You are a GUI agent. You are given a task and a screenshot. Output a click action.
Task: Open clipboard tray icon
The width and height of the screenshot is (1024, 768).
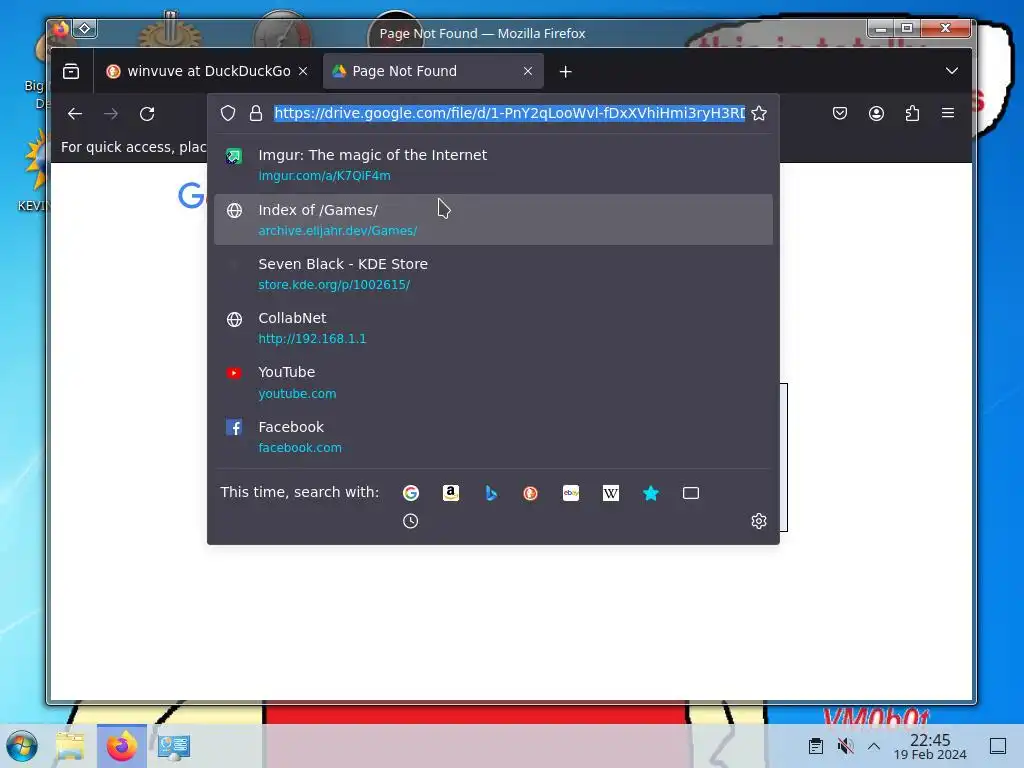pos(816,746)
